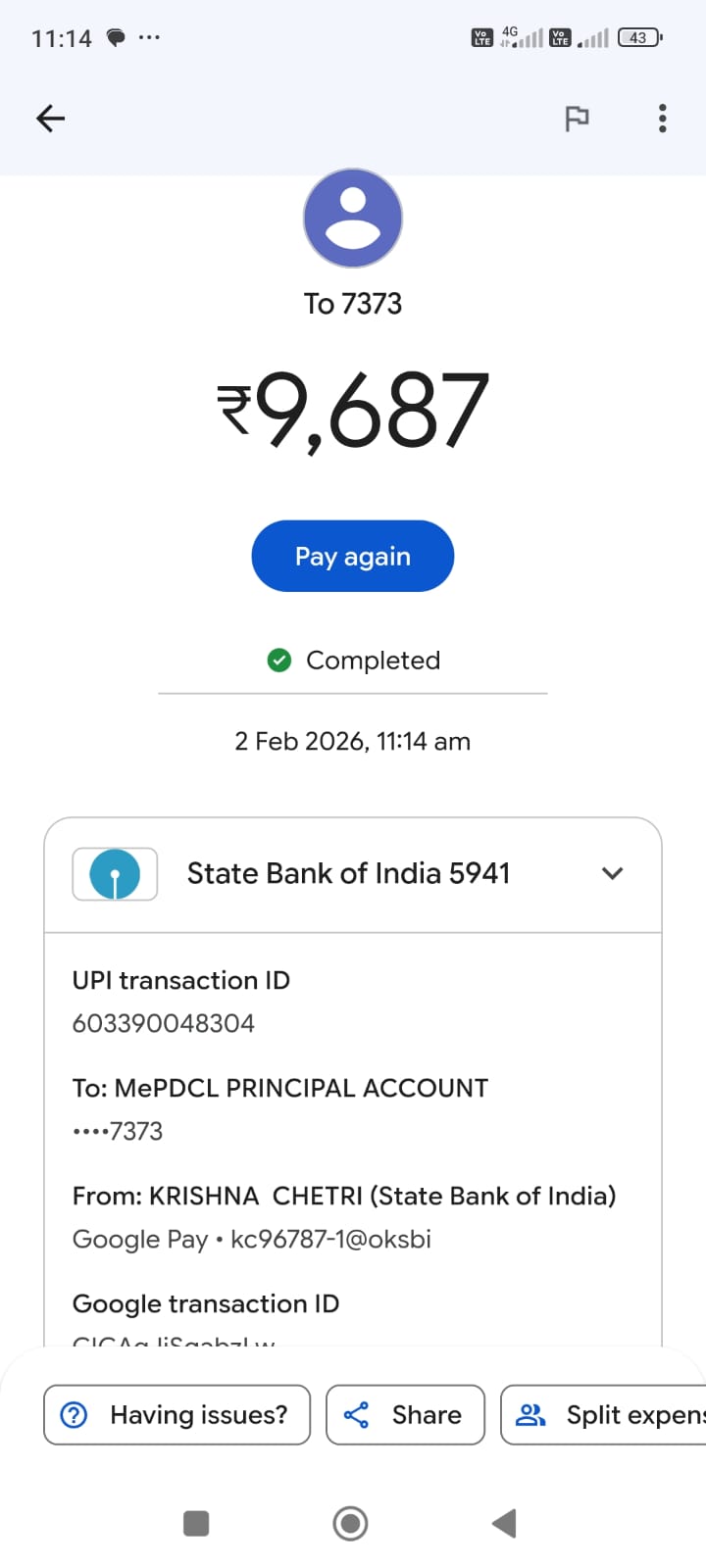
Task: Tap the battery indicator in status bar
Action: [x=639, y=38]
